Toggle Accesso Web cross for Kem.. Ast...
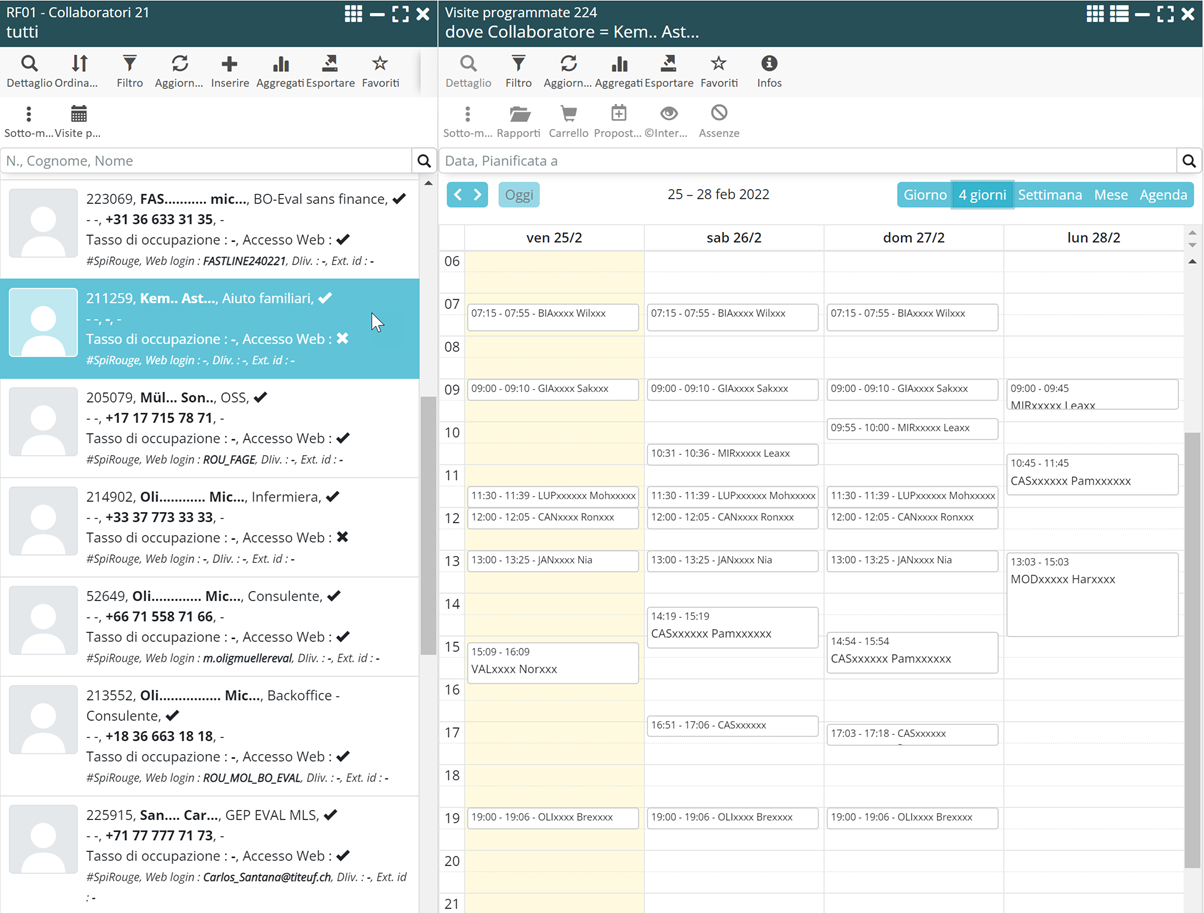This screenshot has width=1204, height=913. click(x=342, y=339)
